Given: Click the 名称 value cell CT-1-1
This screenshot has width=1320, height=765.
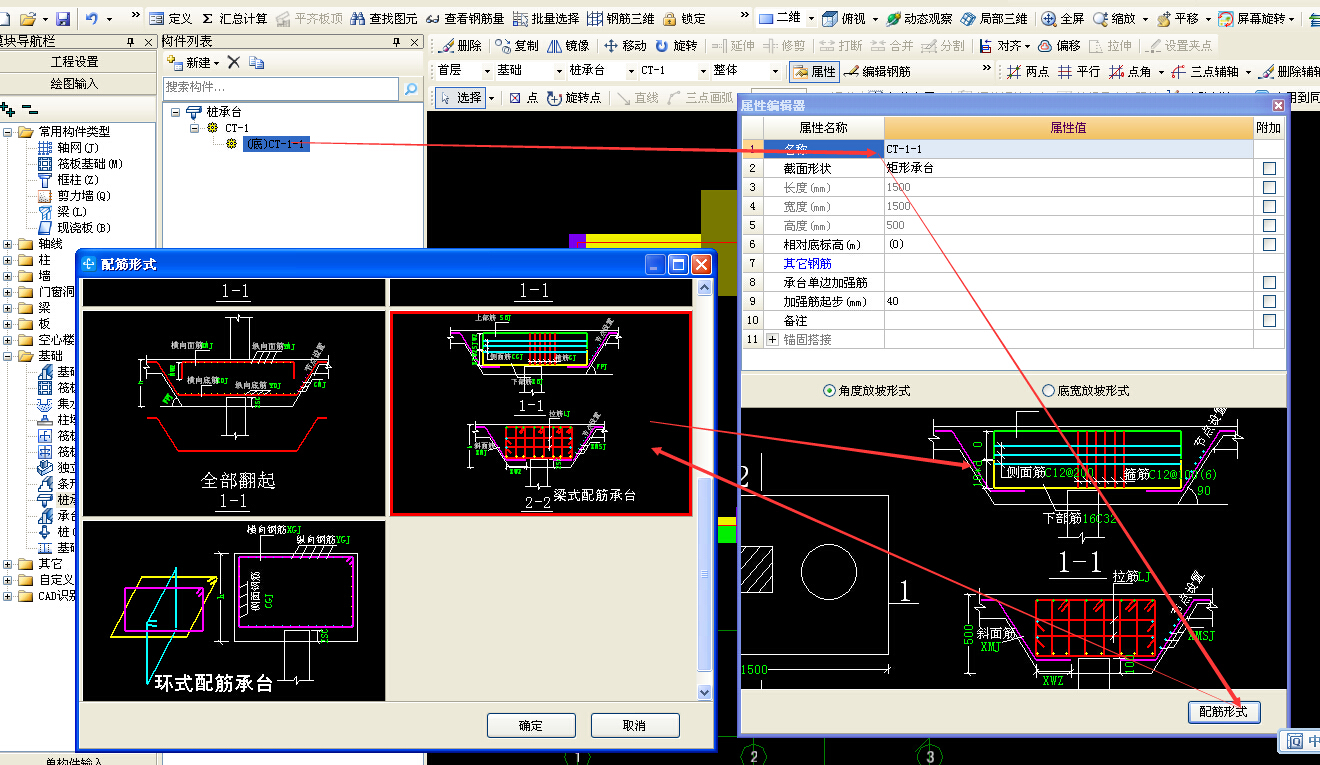Looking at the screenshot, I should [x=1069, y=149].
